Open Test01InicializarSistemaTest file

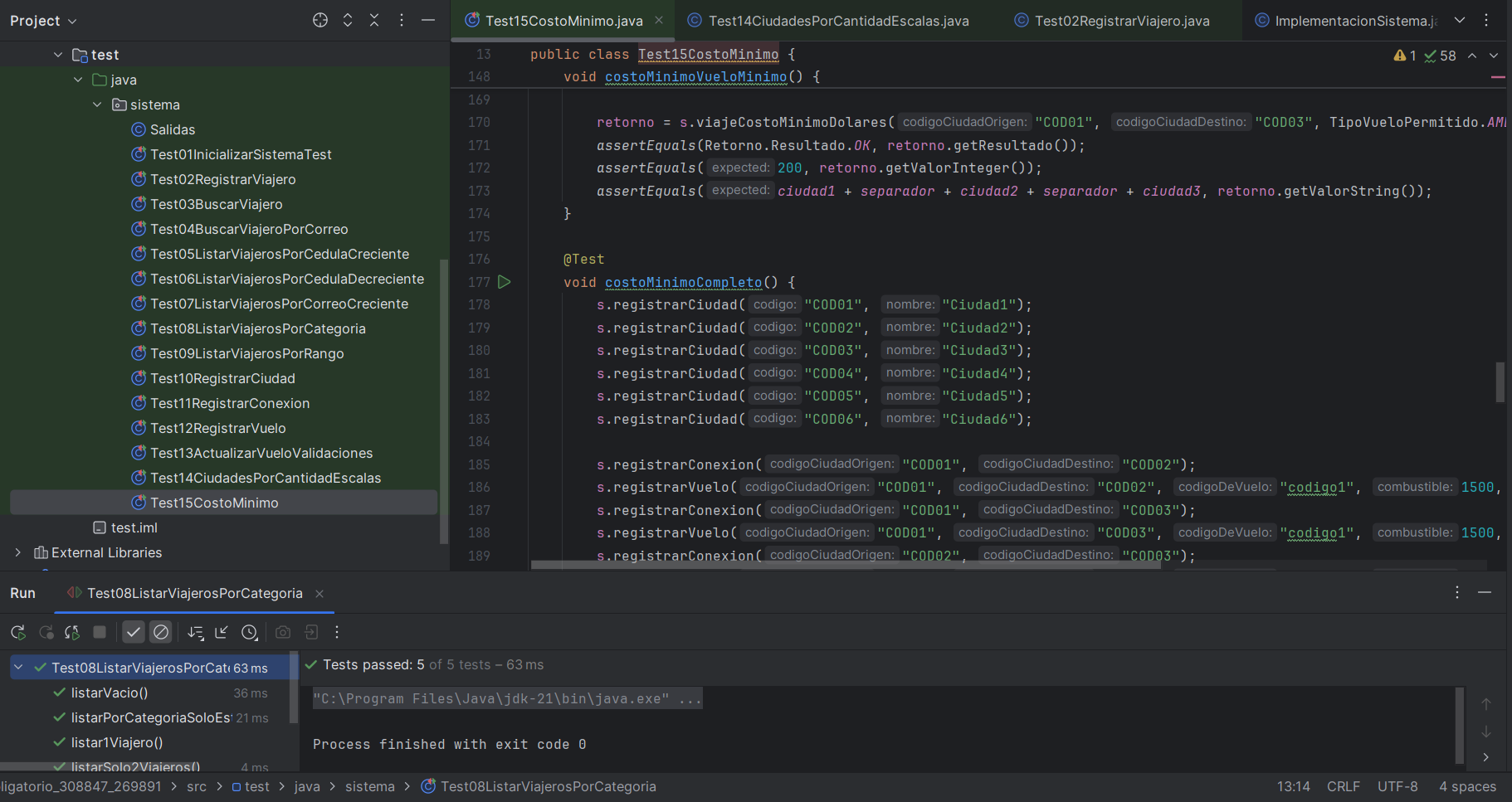(x=241, y=154)
